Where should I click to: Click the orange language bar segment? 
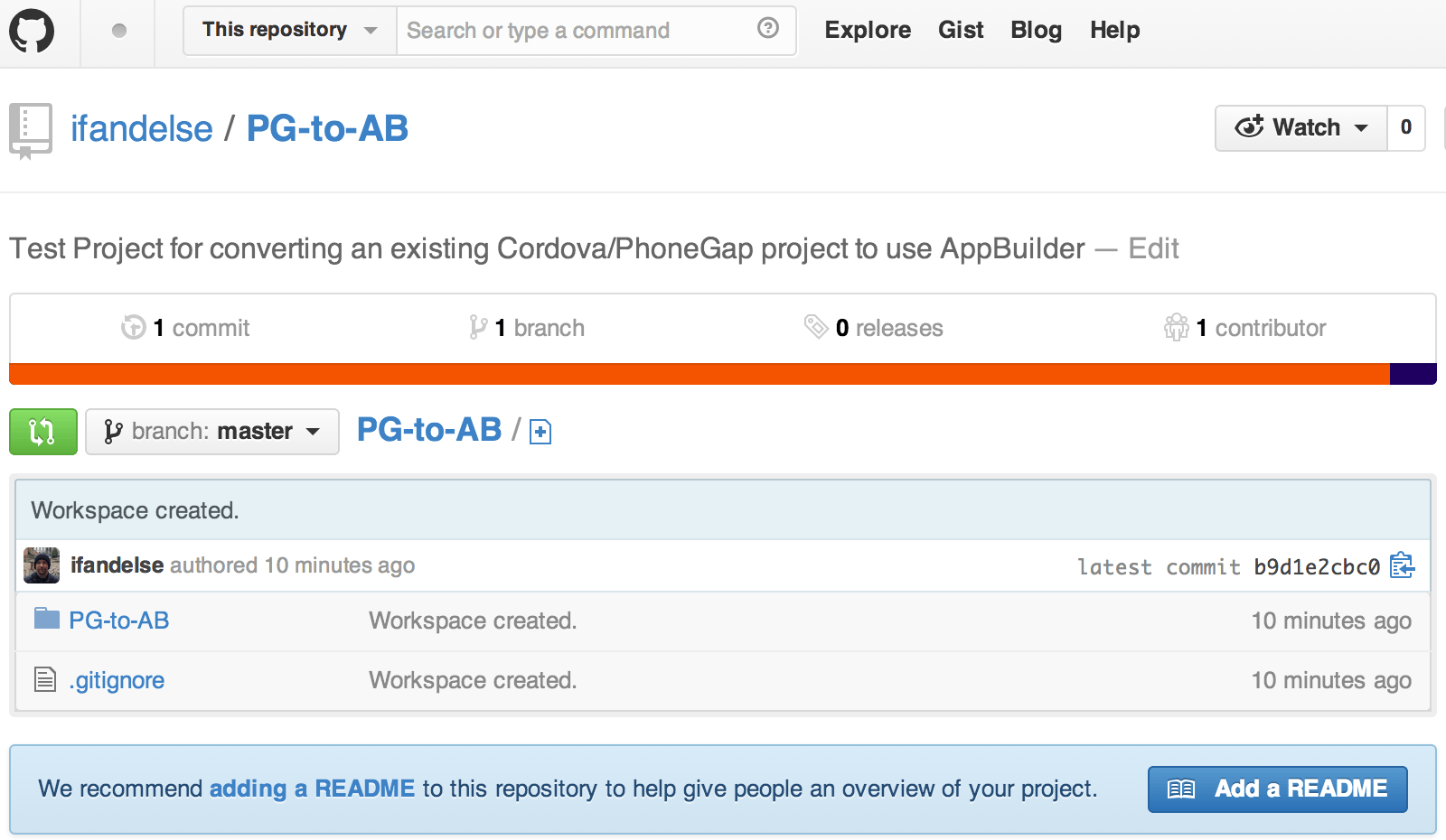click(x=698, y=374)
